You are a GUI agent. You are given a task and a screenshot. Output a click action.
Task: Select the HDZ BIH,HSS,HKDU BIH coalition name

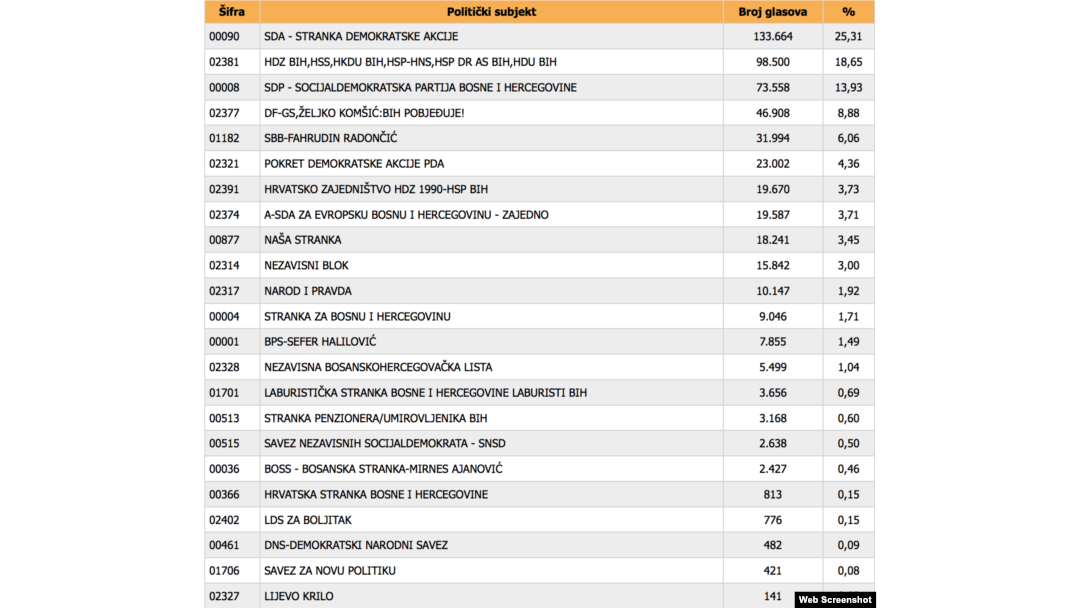[x=410, y=62]
